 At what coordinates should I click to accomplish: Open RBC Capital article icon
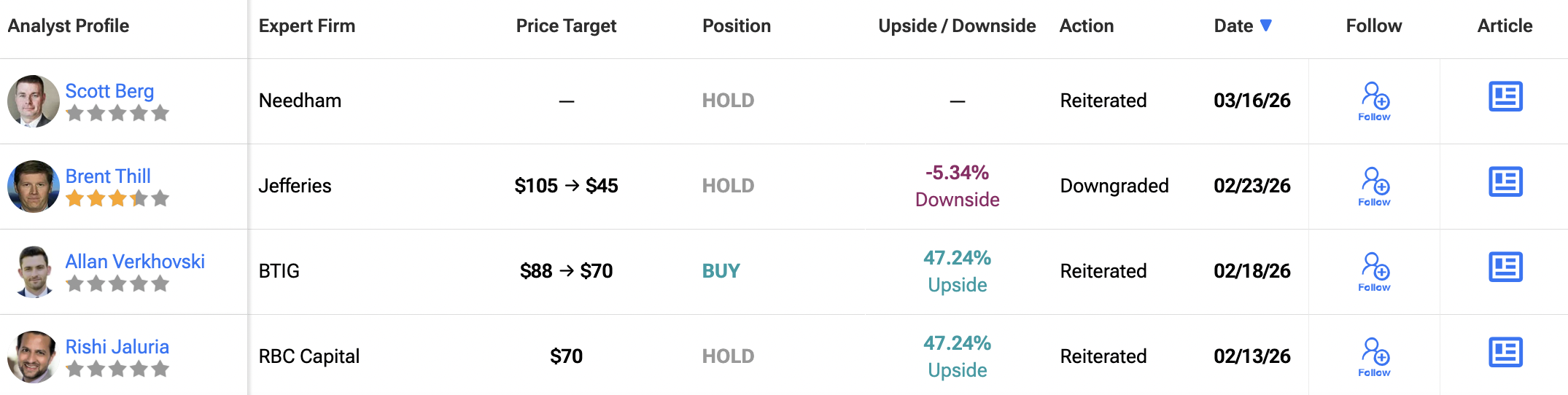point(1505,352)
